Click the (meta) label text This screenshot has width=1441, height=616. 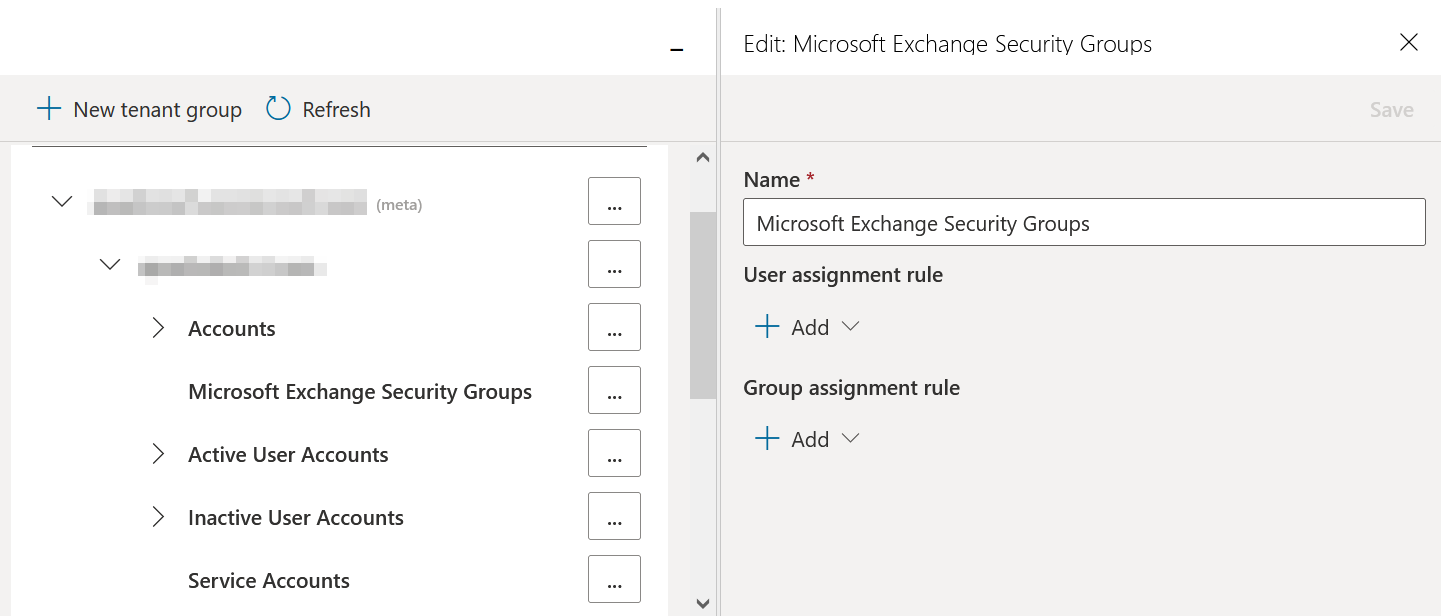399,205
